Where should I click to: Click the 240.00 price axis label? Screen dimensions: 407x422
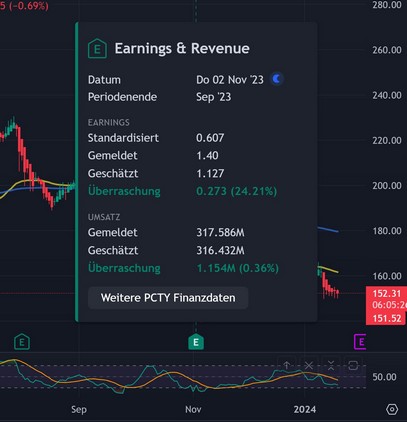point(387,95)
